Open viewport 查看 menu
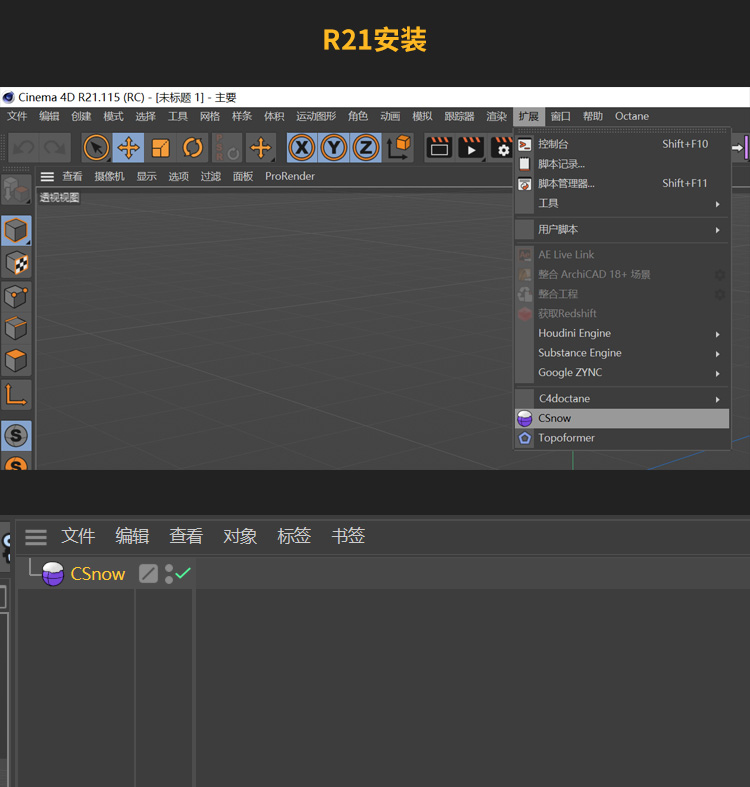This screenshot has width=750, height=787. [72, 177]
